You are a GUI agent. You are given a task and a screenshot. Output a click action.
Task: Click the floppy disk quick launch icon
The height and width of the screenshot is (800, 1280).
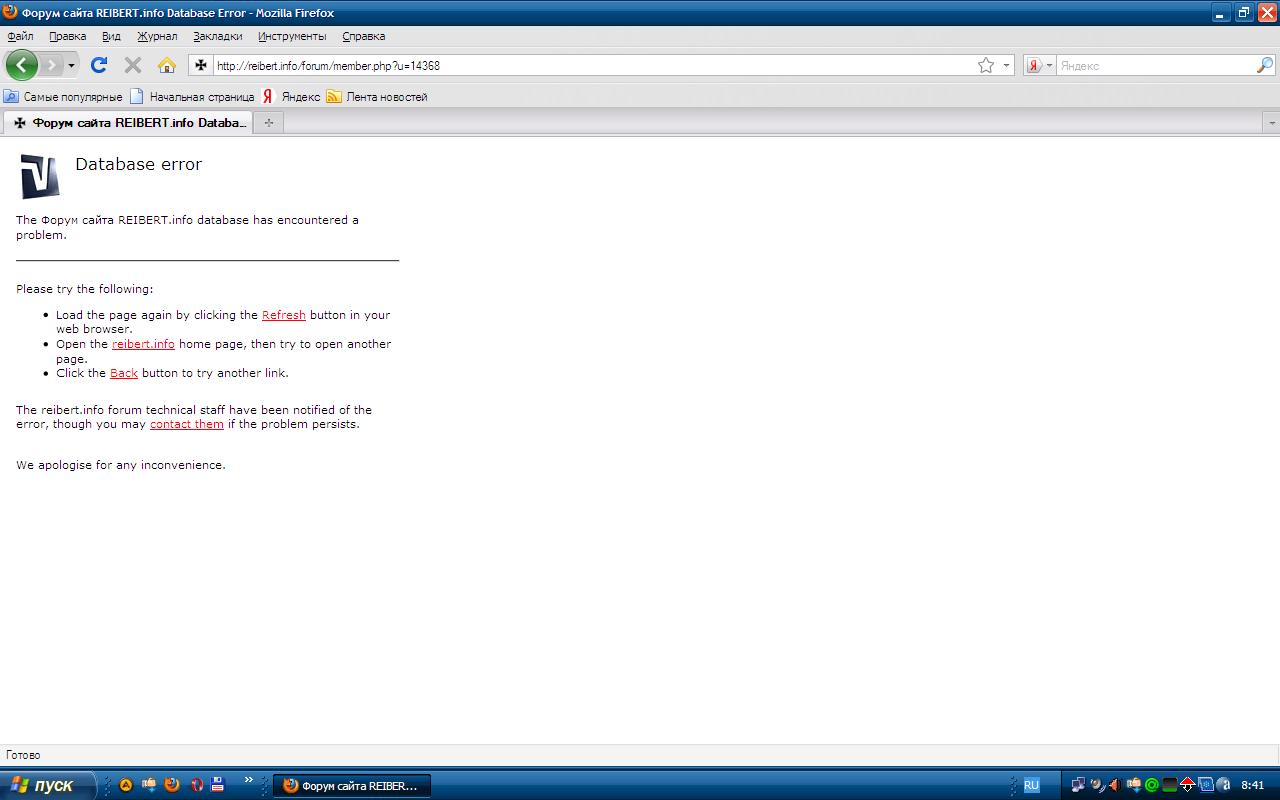pyautogui.click(x=218, y=785)
